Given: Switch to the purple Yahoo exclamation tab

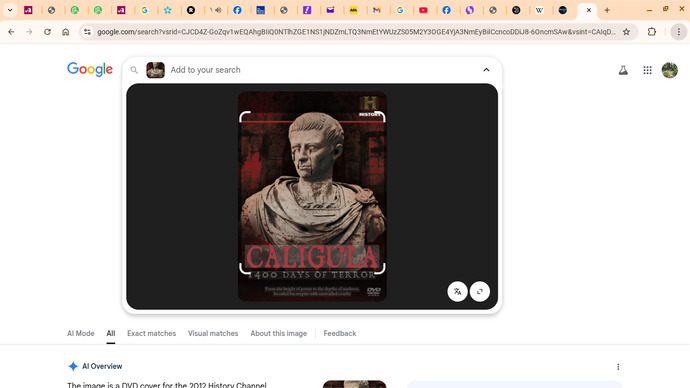Looking at the screenshot, I should 307,10.
